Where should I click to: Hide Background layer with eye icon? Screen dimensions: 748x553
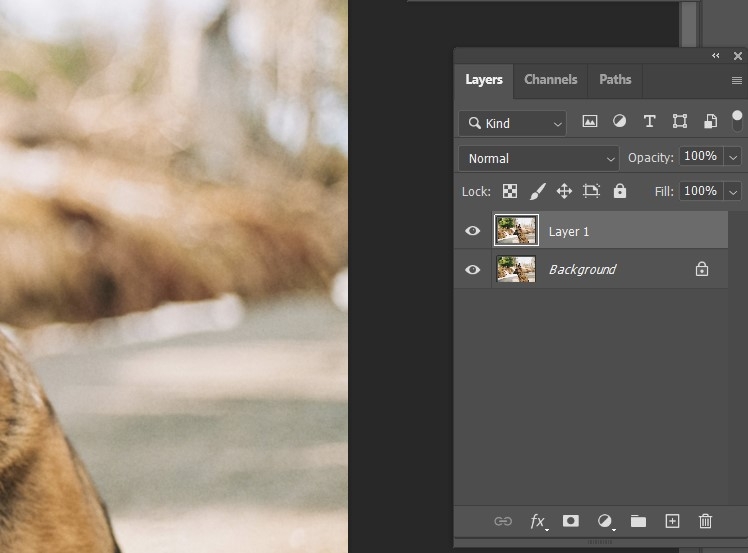pos(473,270)
